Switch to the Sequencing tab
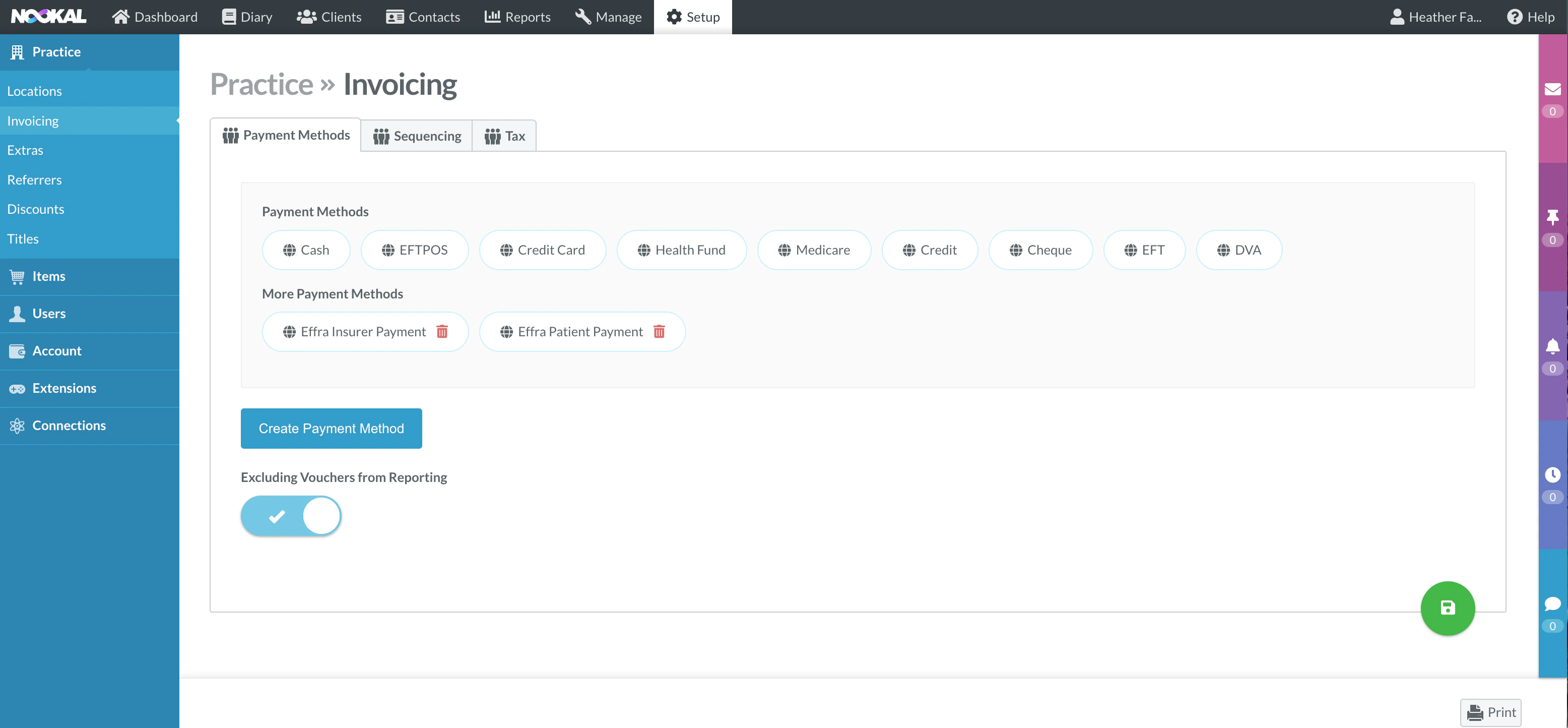 tap(416, 135)
